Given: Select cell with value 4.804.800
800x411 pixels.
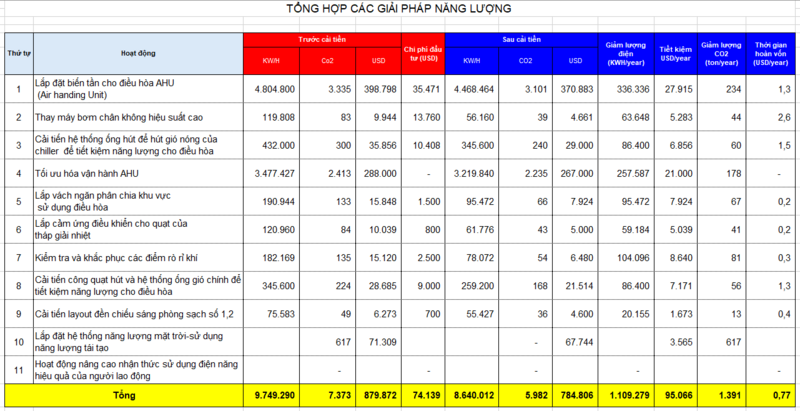Looking at the screenshot, I should (x=271, y=89).
